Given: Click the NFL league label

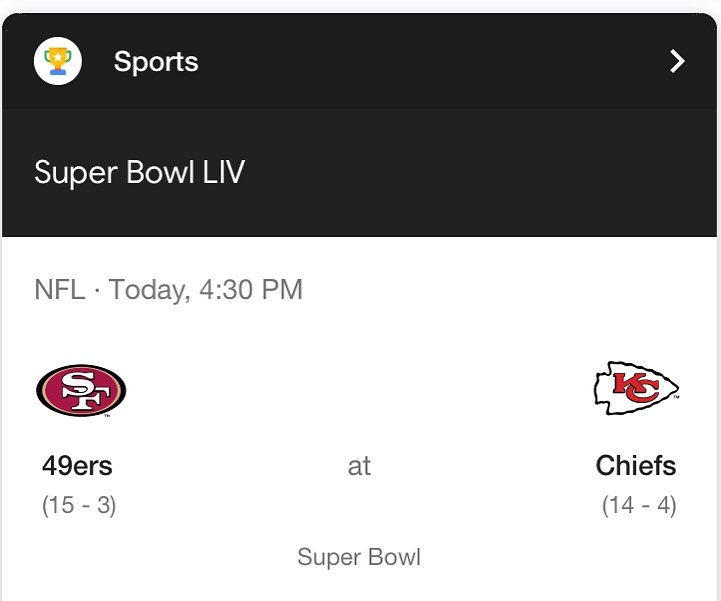Looking at the screenshot, I should point(59,290).
